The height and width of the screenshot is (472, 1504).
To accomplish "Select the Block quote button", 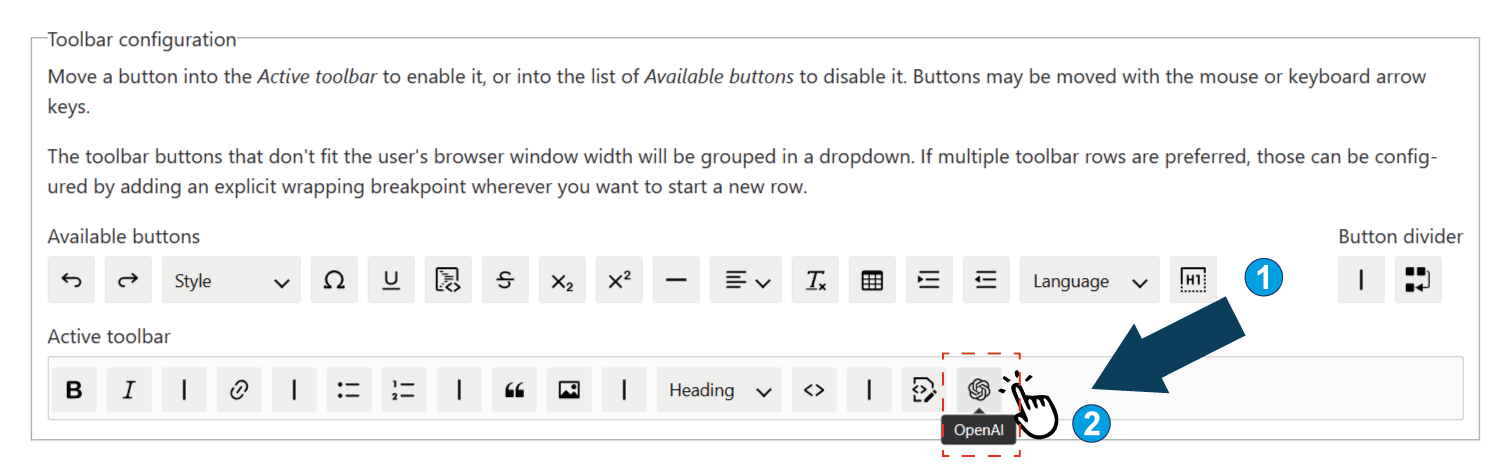I will [x=514, y=390].
